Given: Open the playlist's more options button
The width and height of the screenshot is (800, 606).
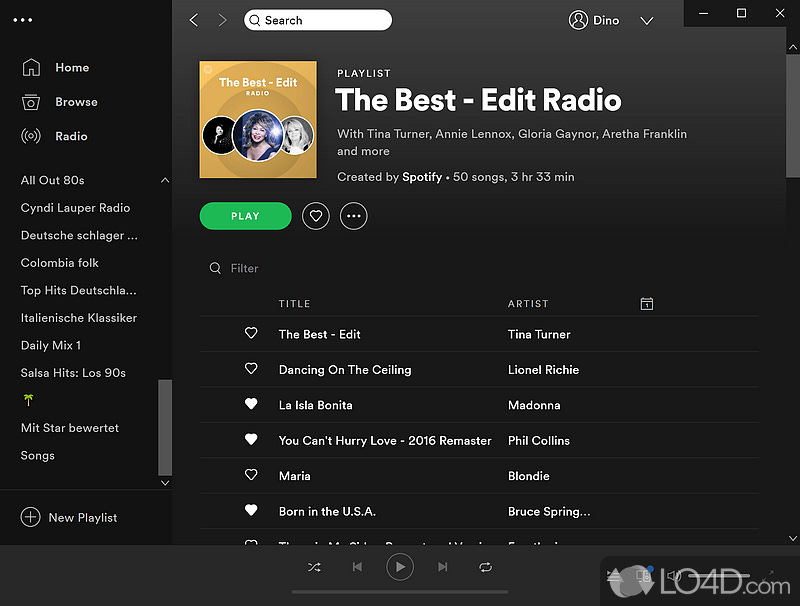Looking at the screenshot, I should pyautogui.click(x=354, y=216).
